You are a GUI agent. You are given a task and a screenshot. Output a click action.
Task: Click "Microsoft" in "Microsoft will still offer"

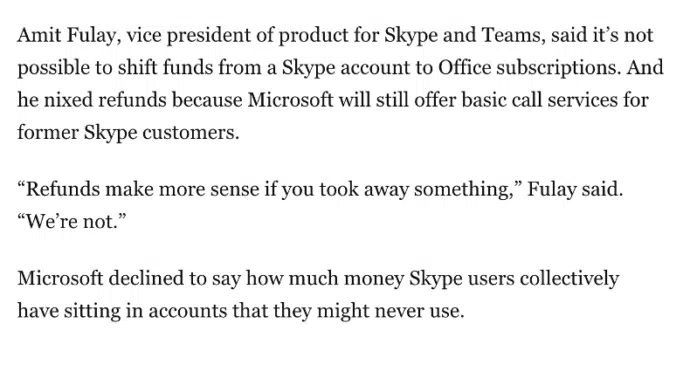(290, 100)
